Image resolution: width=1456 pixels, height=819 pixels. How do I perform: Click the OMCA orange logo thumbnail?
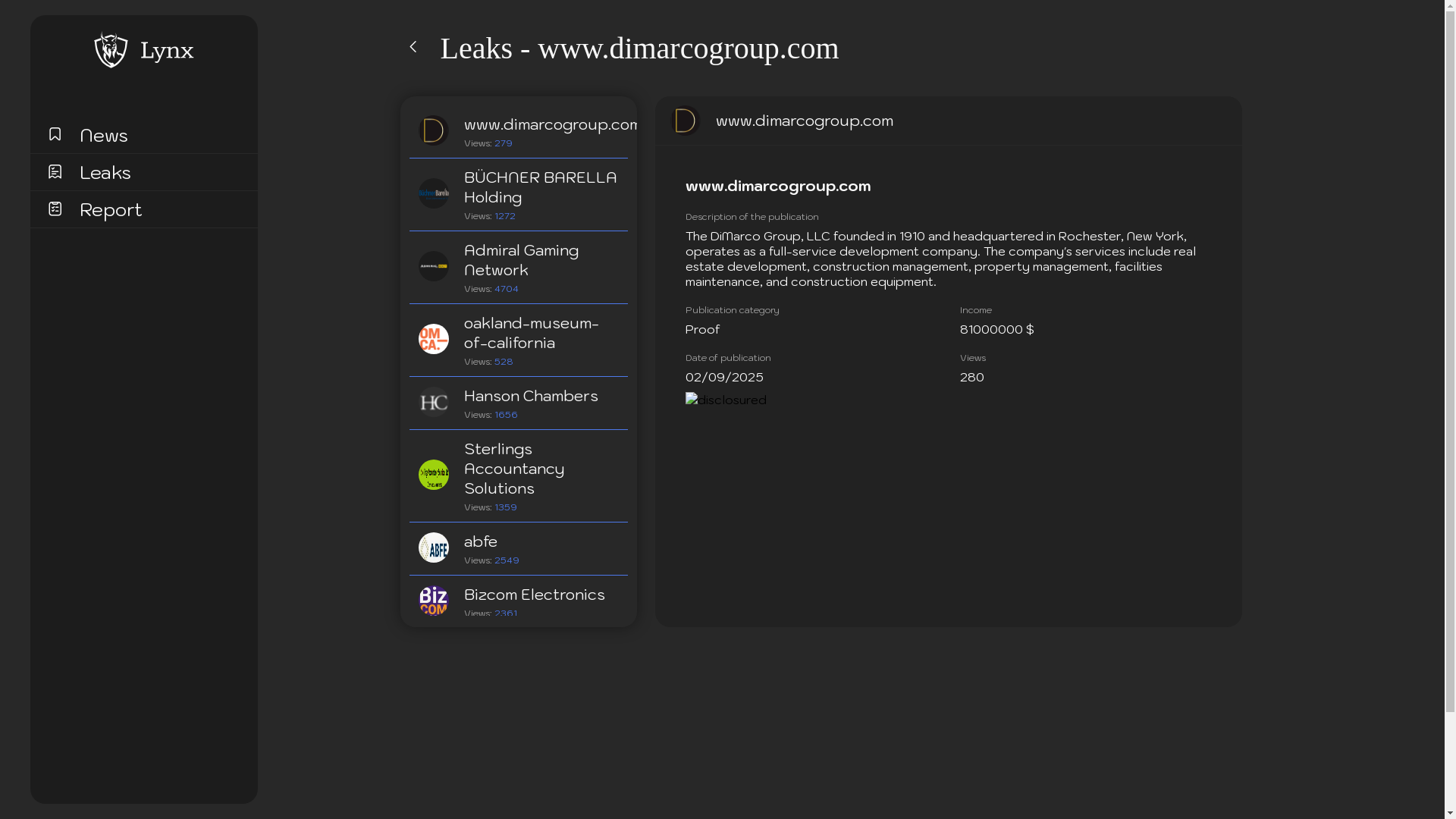pyautogui.click(x=434, y=339)
